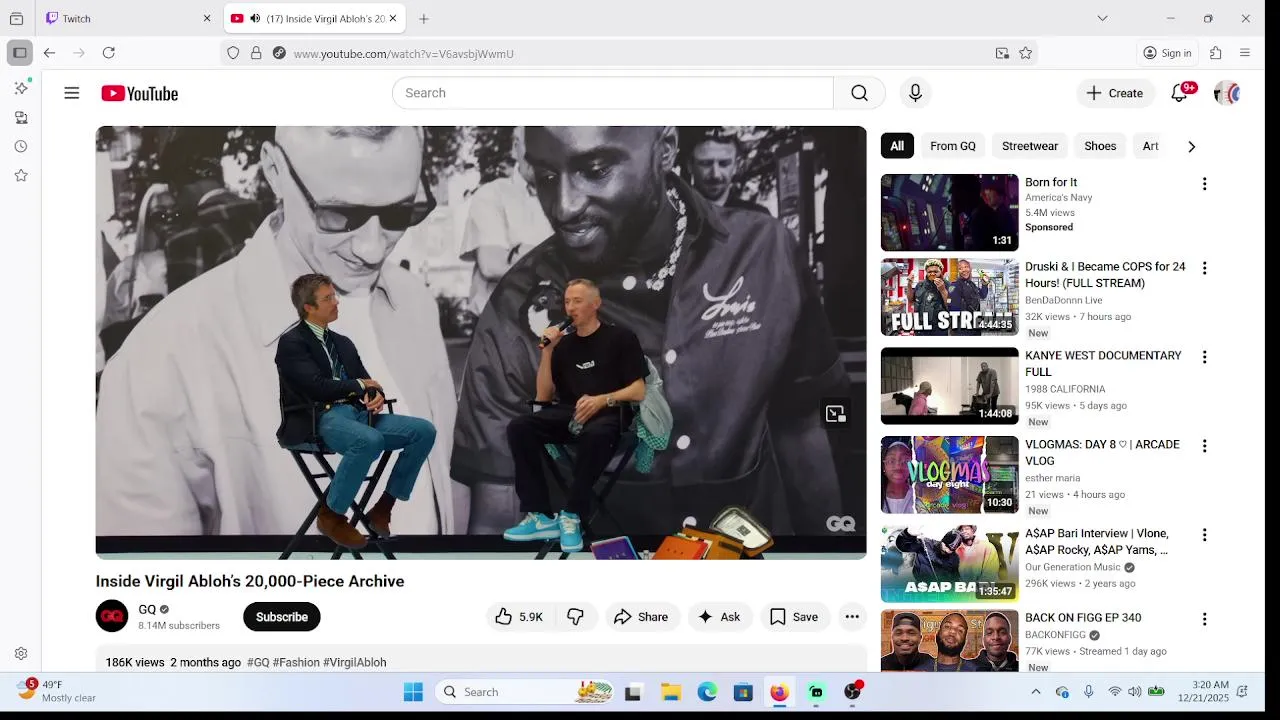Click the Share button
The image size is (1280, 720).
coord(641,617)
